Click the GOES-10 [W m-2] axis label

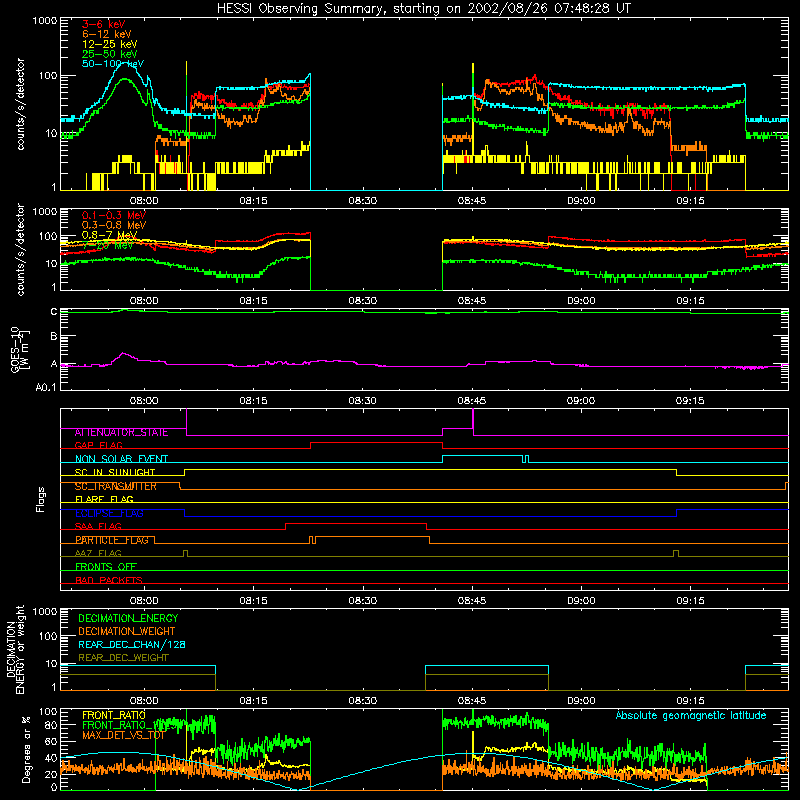coord(20,349)
